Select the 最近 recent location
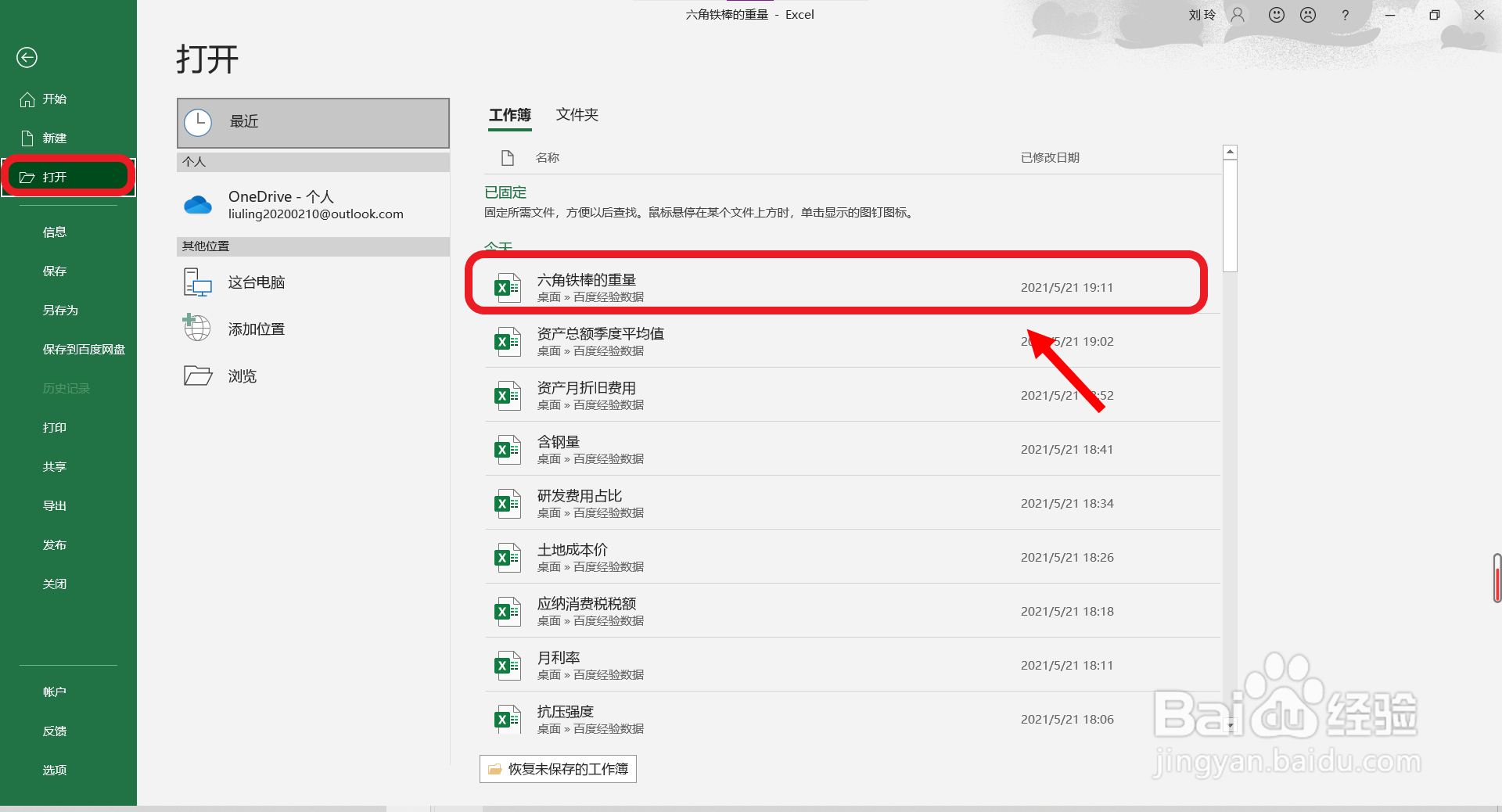Viewport: 1502px width, 812px height. pyautogui.click(x=313, y=123)
